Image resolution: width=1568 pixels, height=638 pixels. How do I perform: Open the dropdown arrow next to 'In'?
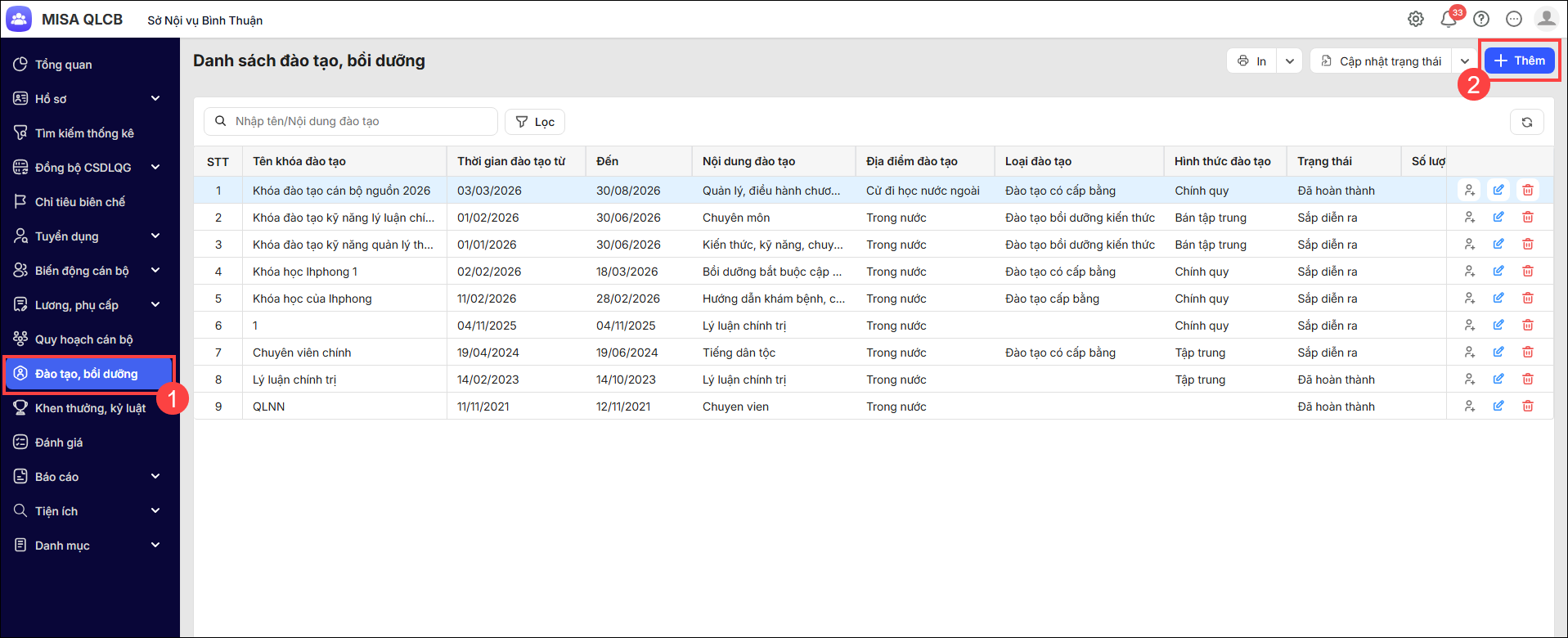[1289, 61]
